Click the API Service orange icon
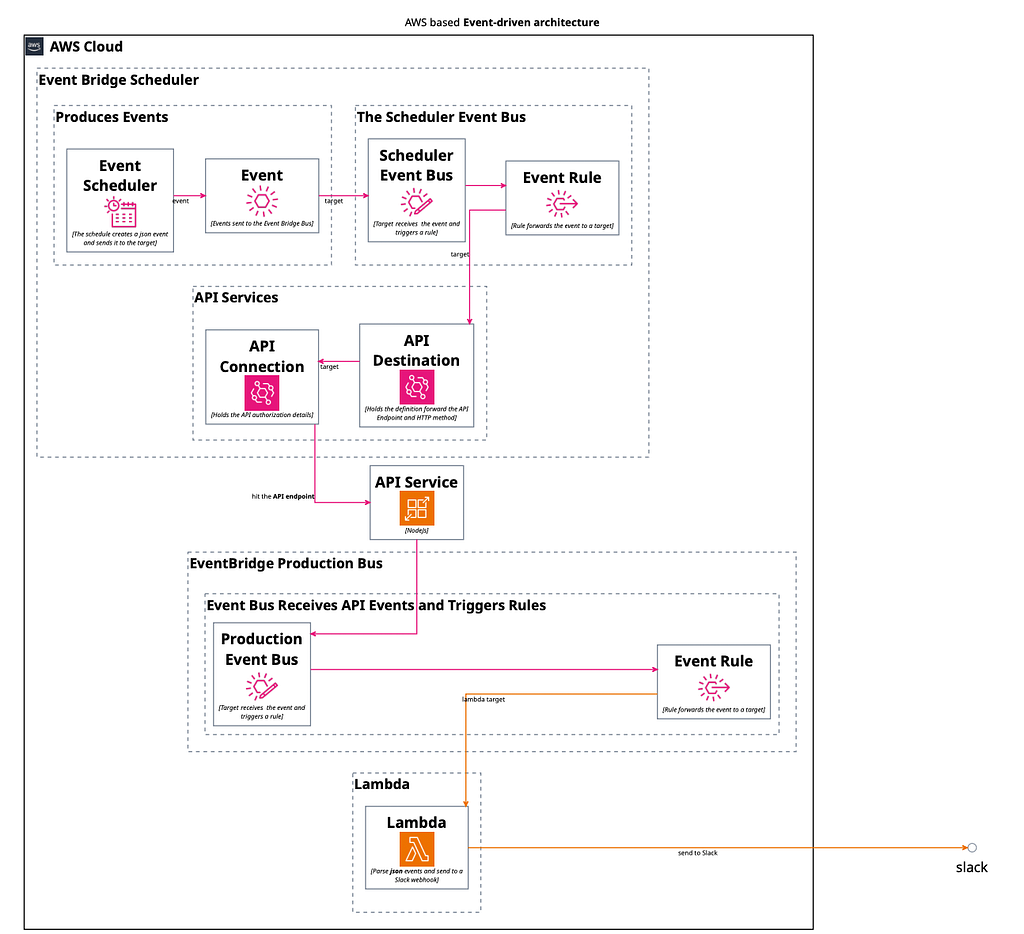The height and width of the screenshot is (934, 1024). coord(417,508)
